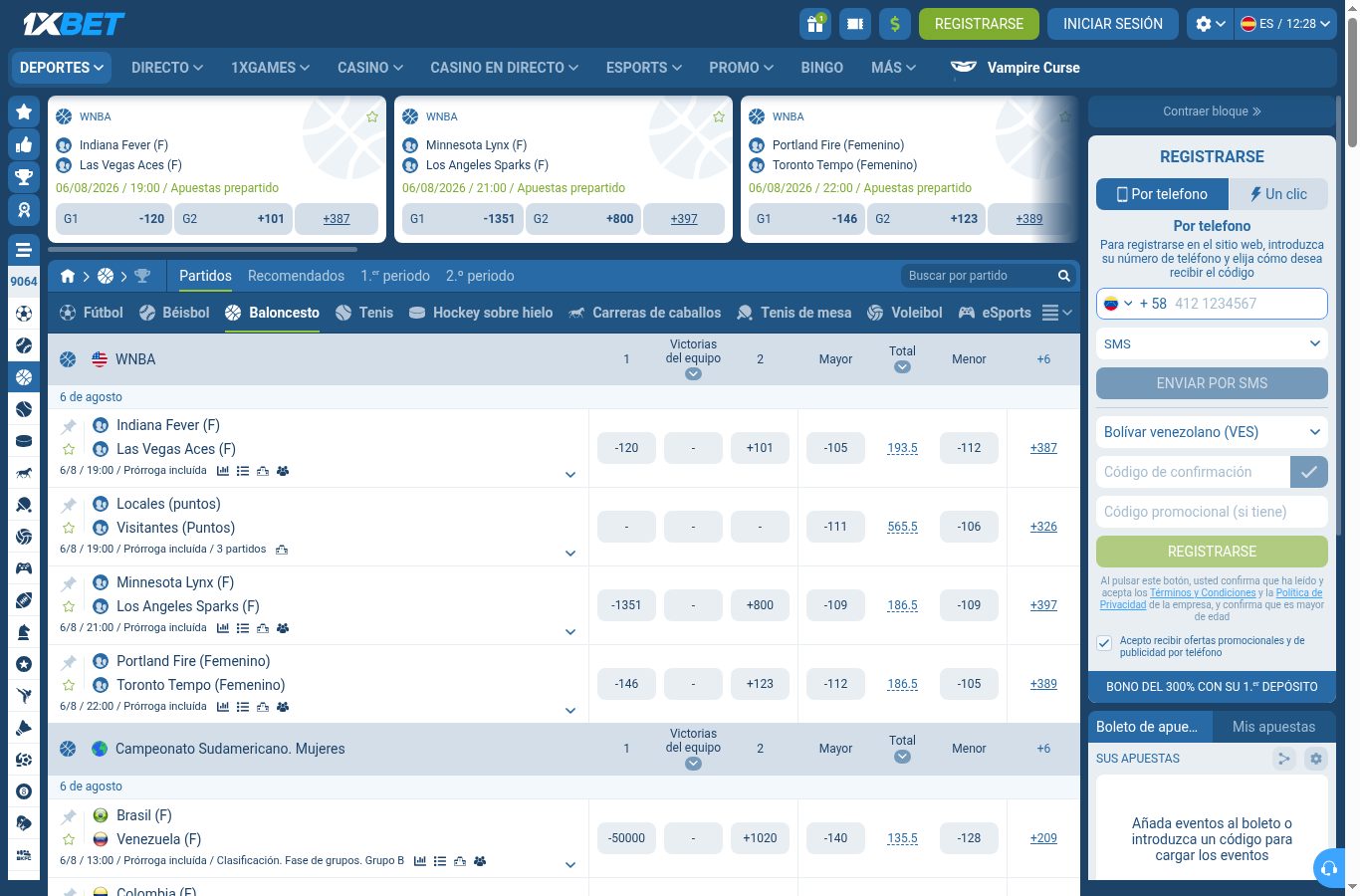Open the SMS method dropdown
This screenshot has height=896, width=1360.
click(x=1212, y=343)
